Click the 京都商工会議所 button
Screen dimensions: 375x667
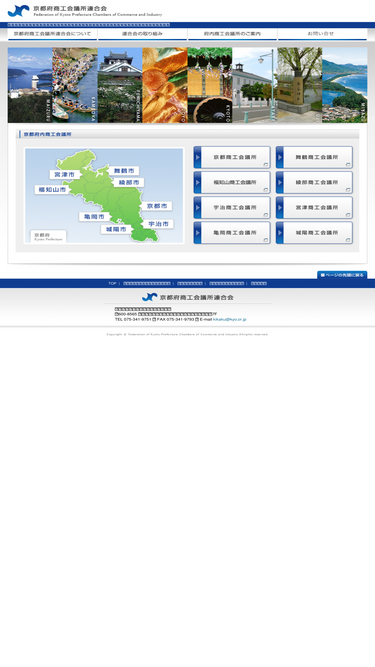[232, 157]
